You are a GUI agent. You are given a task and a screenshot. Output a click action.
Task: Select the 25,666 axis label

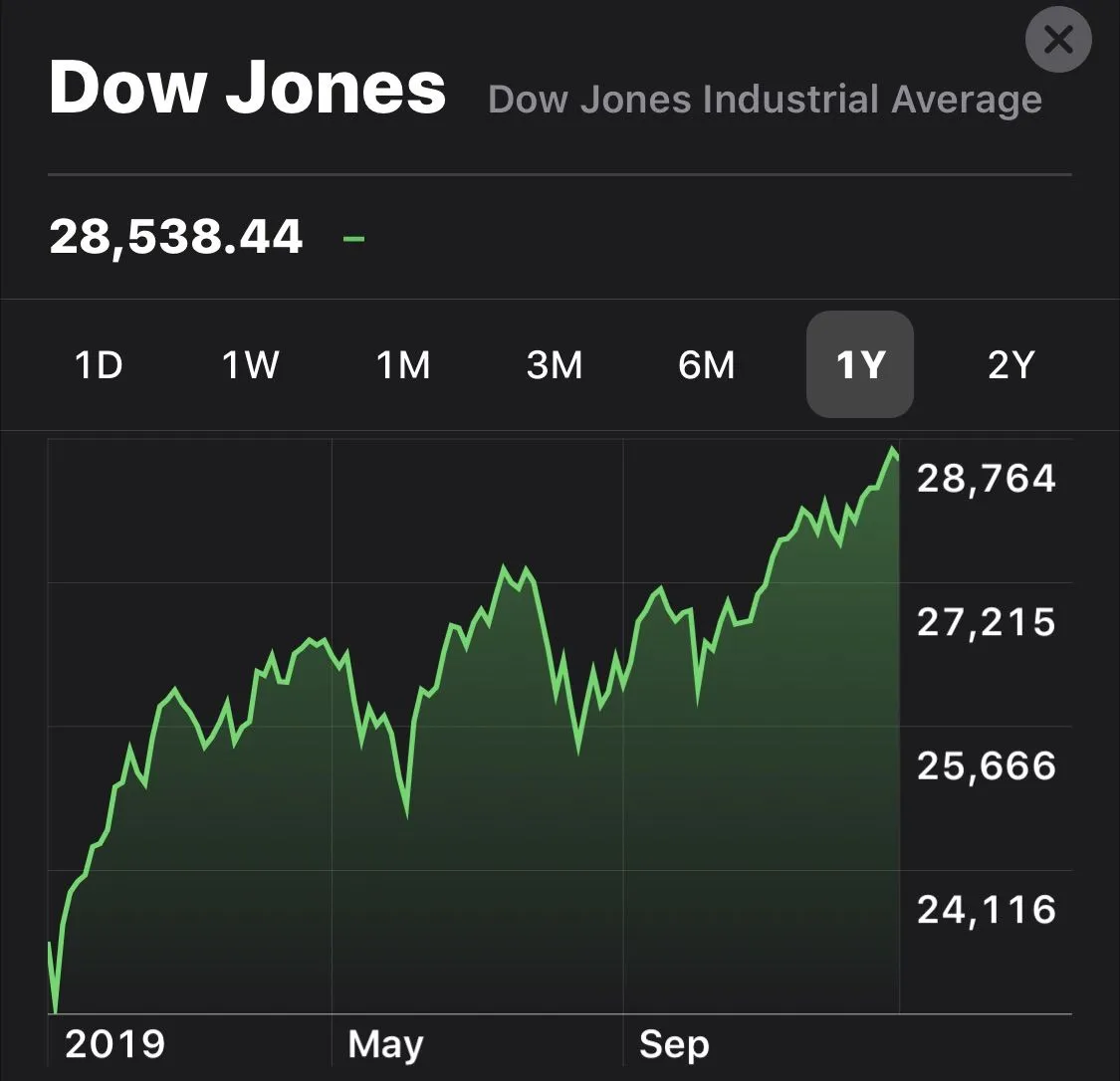click(986, 765)
